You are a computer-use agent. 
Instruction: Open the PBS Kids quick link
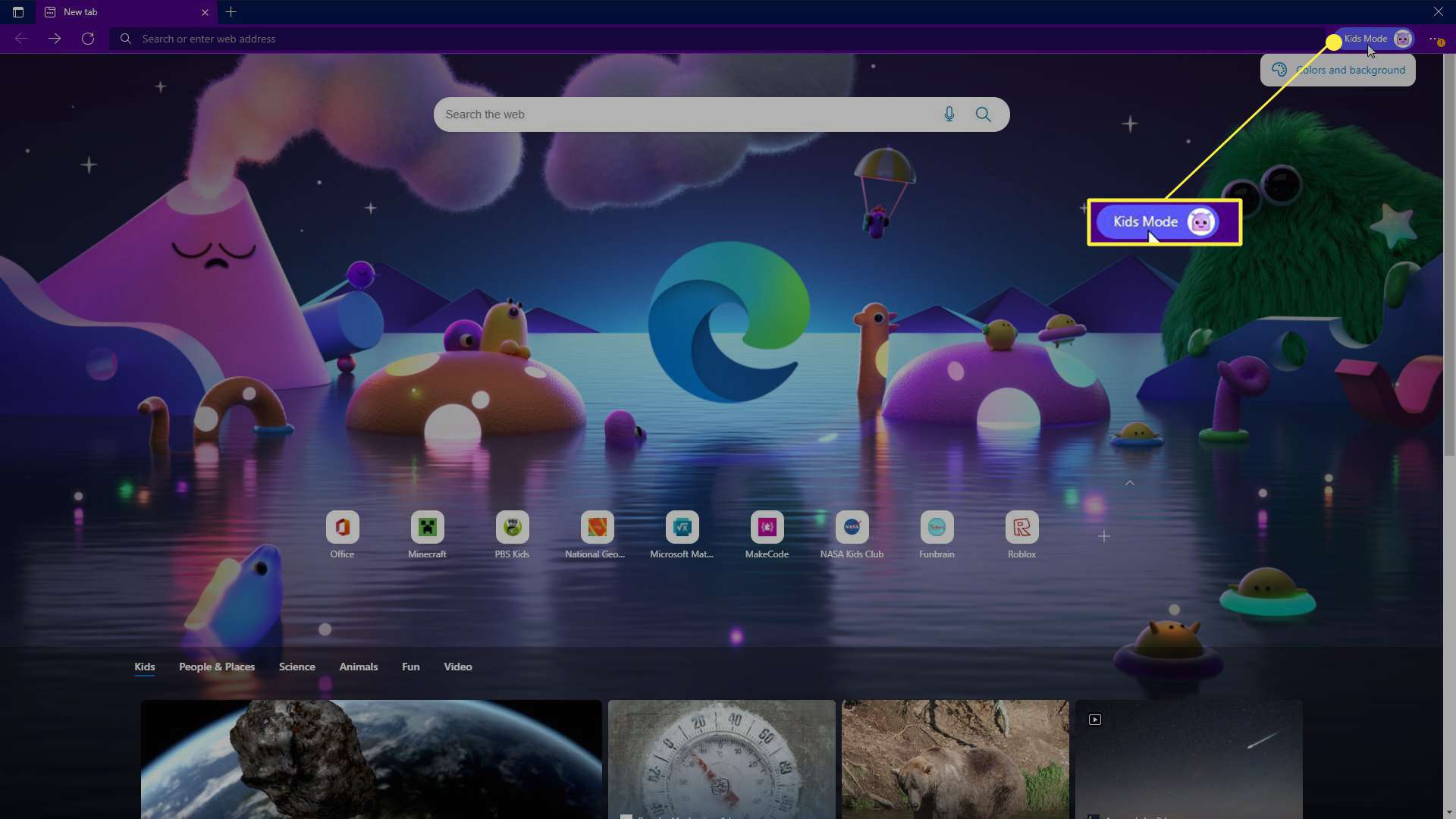click(512, 535)
